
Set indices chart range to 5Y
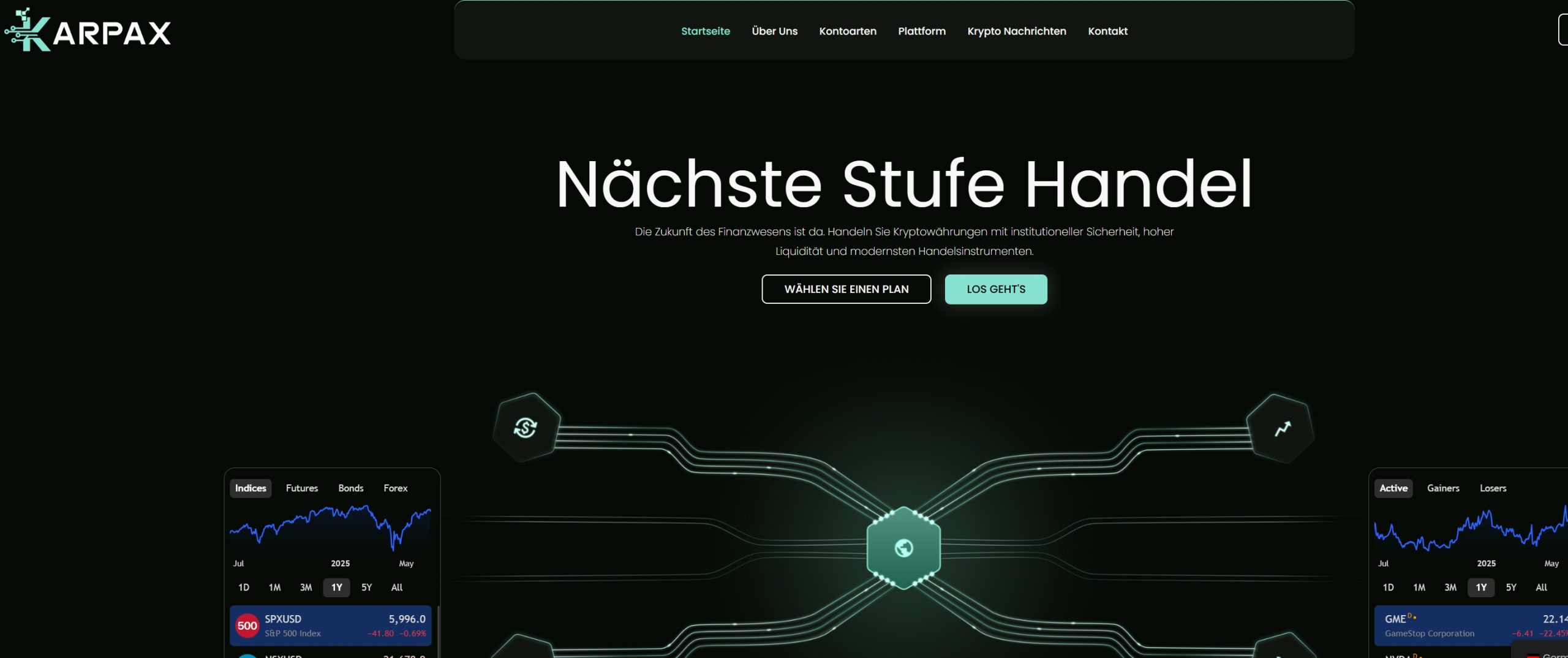(x=366, y=588)
